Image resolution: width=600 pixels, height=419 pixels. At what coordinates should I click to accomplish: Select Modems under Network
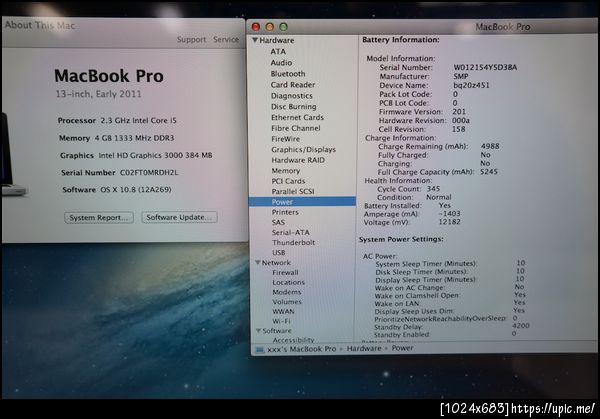point(287,292)
